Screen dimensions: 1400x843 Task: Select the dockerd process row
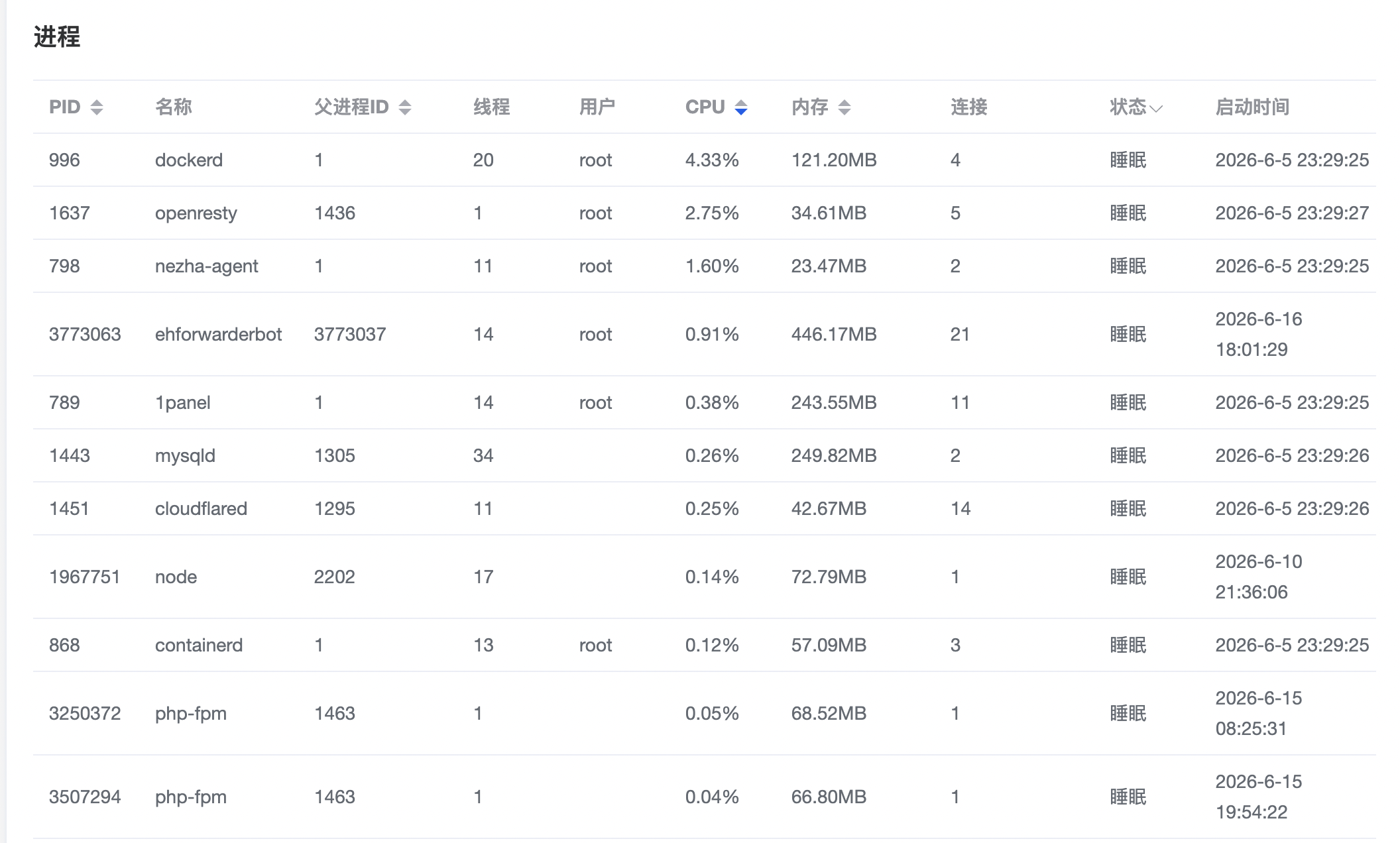click(x=705, y=160)
